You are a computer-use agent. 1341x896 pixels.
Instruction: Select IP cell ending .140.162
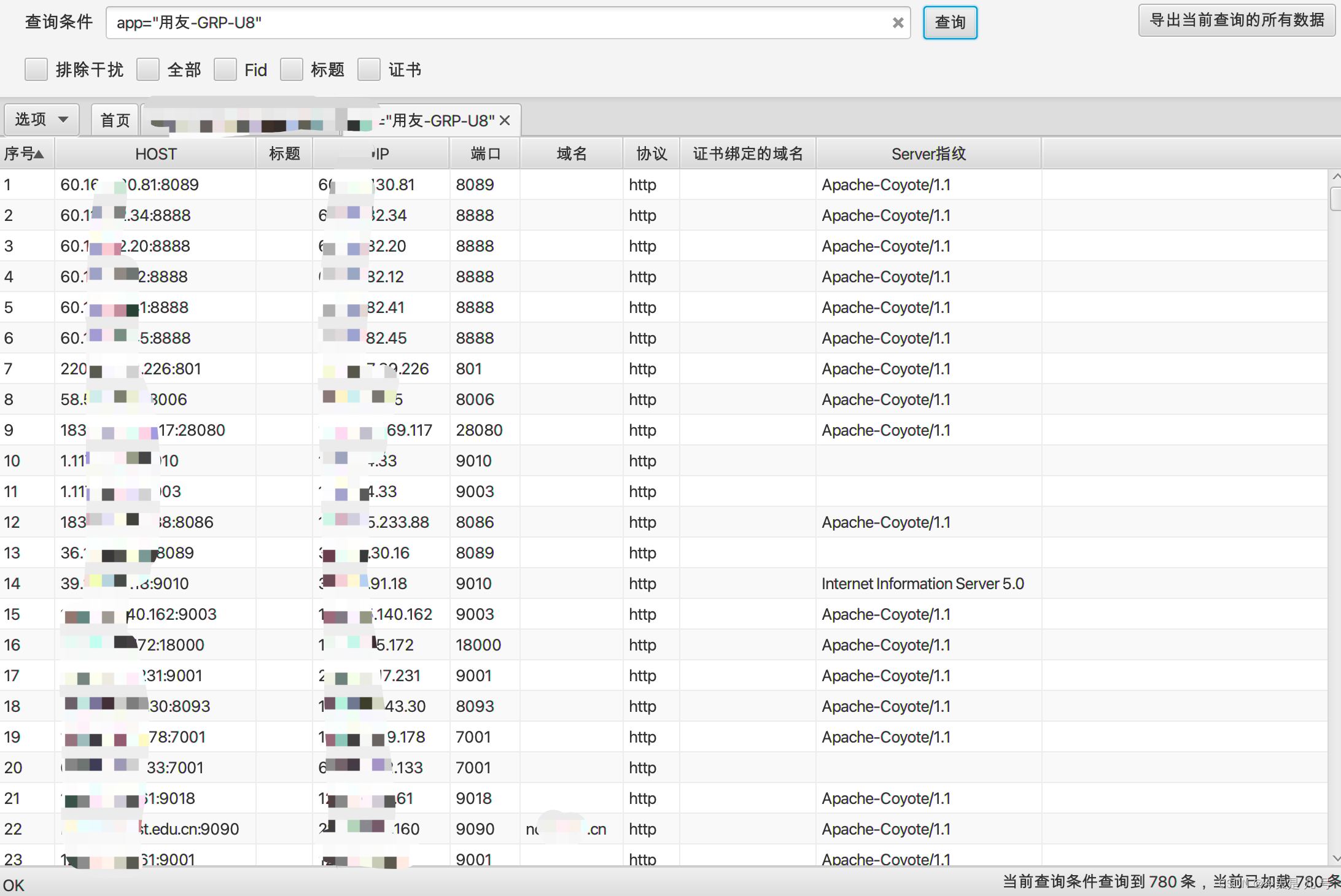(x=381, y=614)
